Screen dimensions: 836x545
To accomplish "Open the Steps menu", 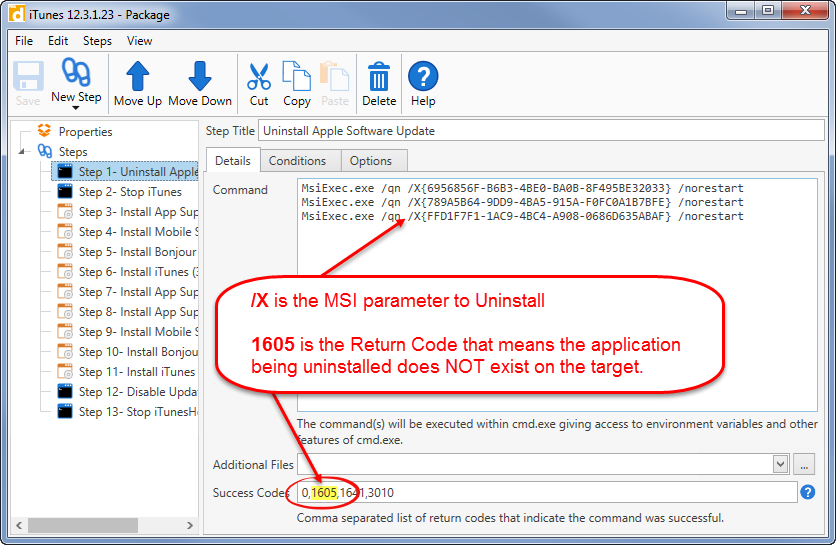I will (x=97, y=41).
